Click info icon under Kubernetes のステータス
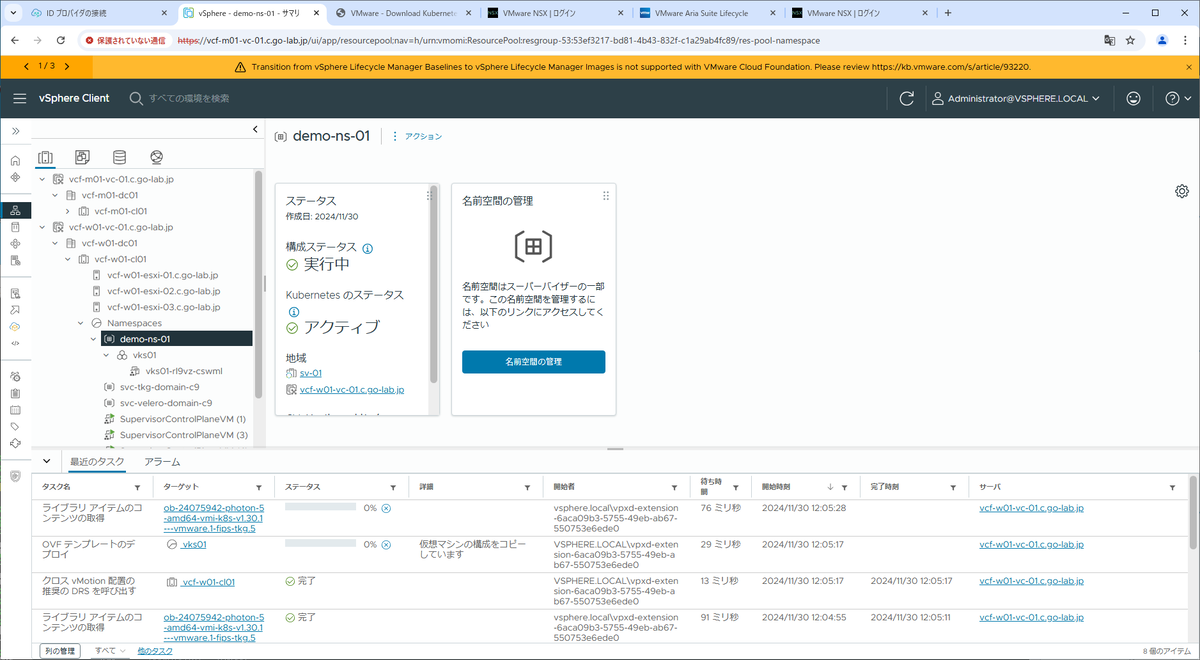The height and width of the screenshot is (660, 1200). point(293,312)
